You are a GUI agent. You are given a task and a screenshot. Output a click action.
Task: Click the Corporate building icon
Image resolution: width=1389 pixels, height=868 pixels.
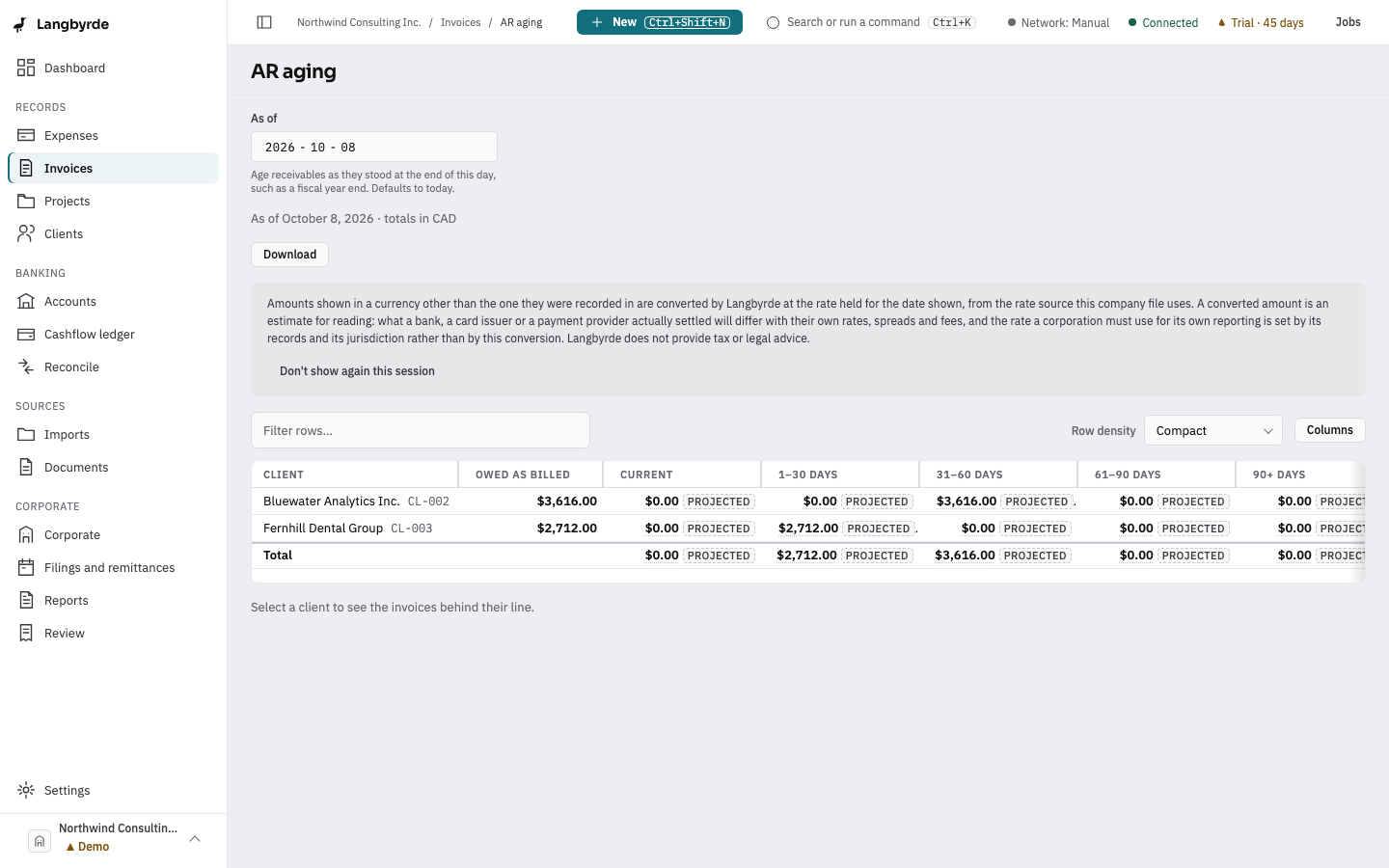tap(26, 534)
